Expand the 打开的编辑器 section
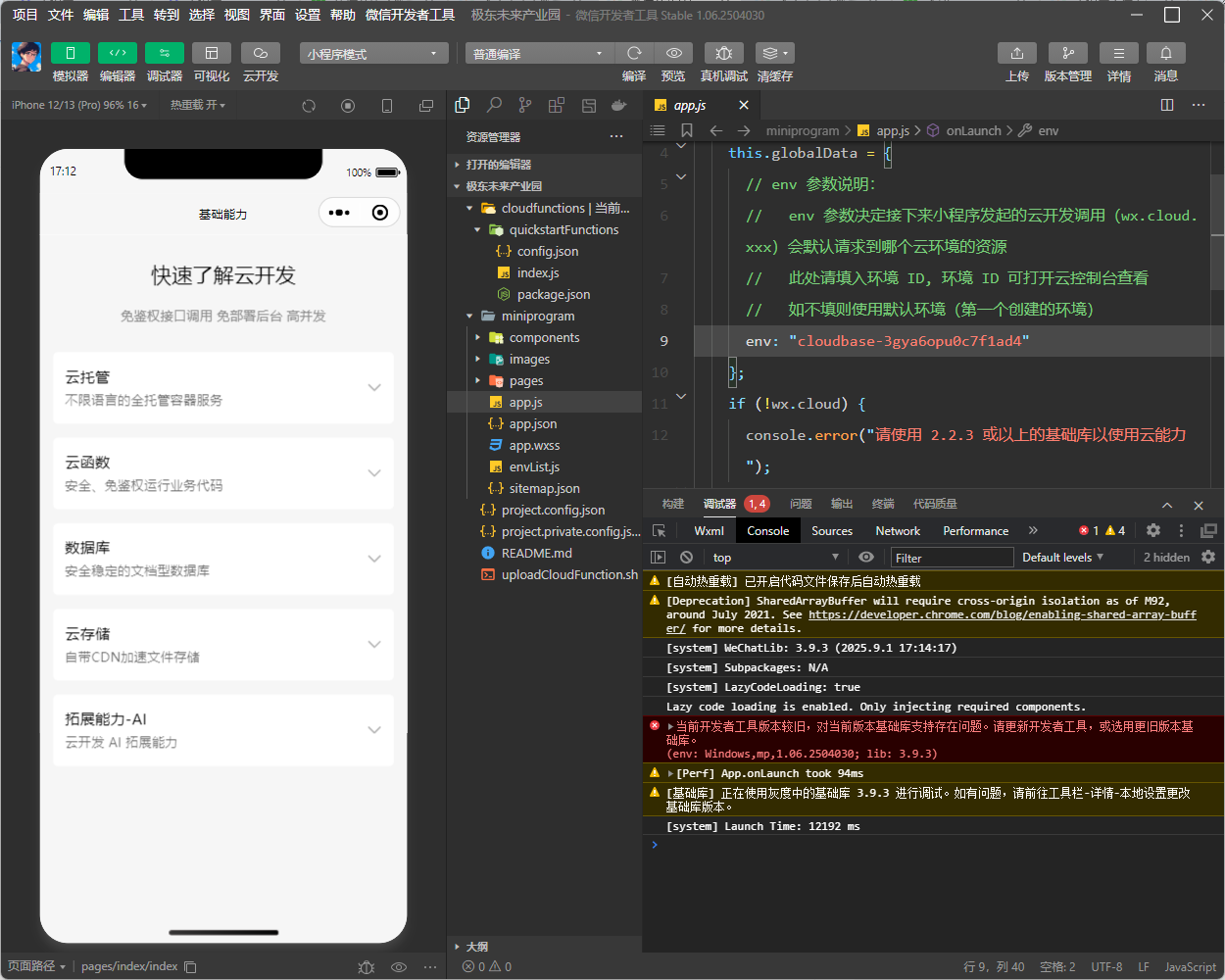The height and width of the screenshot is (980, 1225). tap(544, 165)
